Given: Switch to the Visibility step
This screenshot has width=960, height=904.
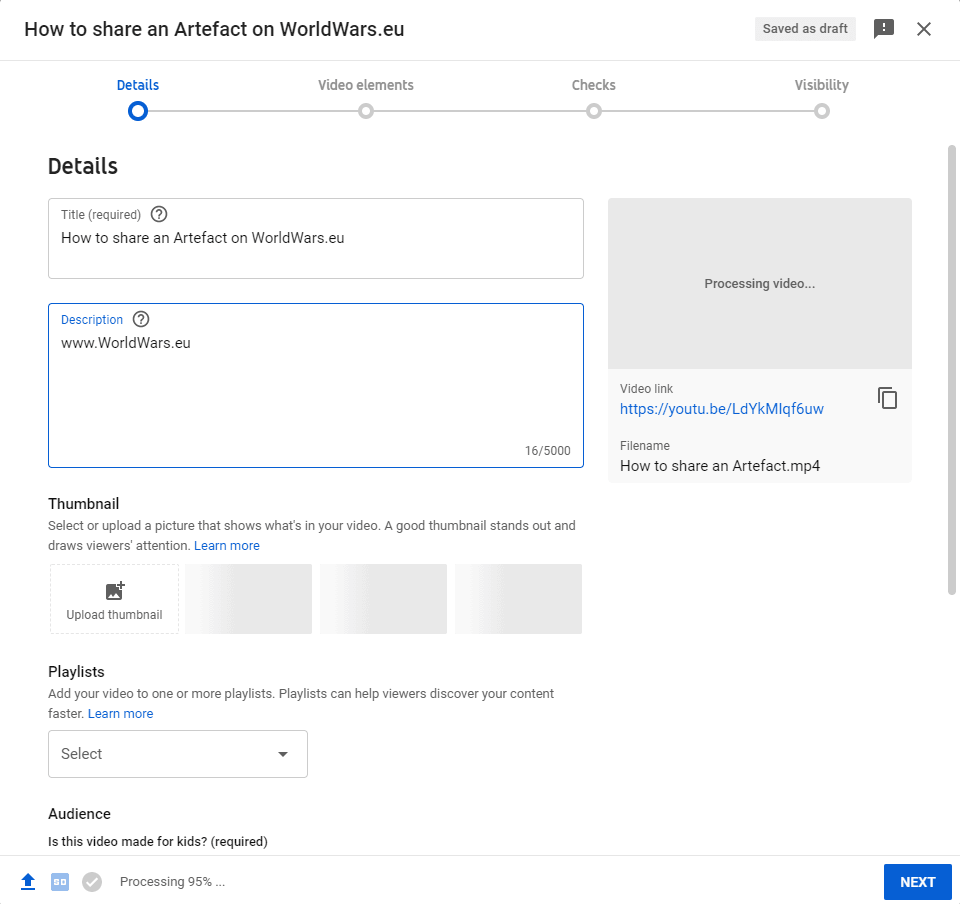Looking at the screenshot, I should pos(822,111).
